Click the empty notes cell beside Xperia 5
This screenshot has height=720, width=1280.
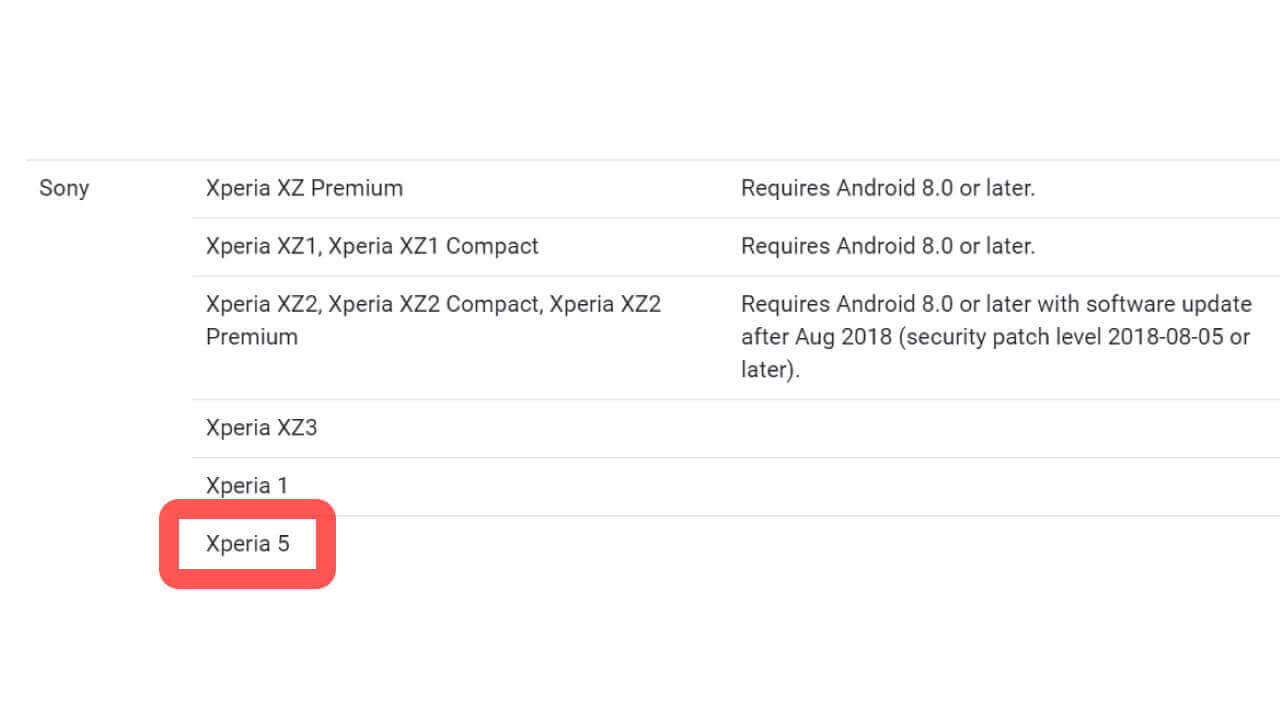[1000, 544]
